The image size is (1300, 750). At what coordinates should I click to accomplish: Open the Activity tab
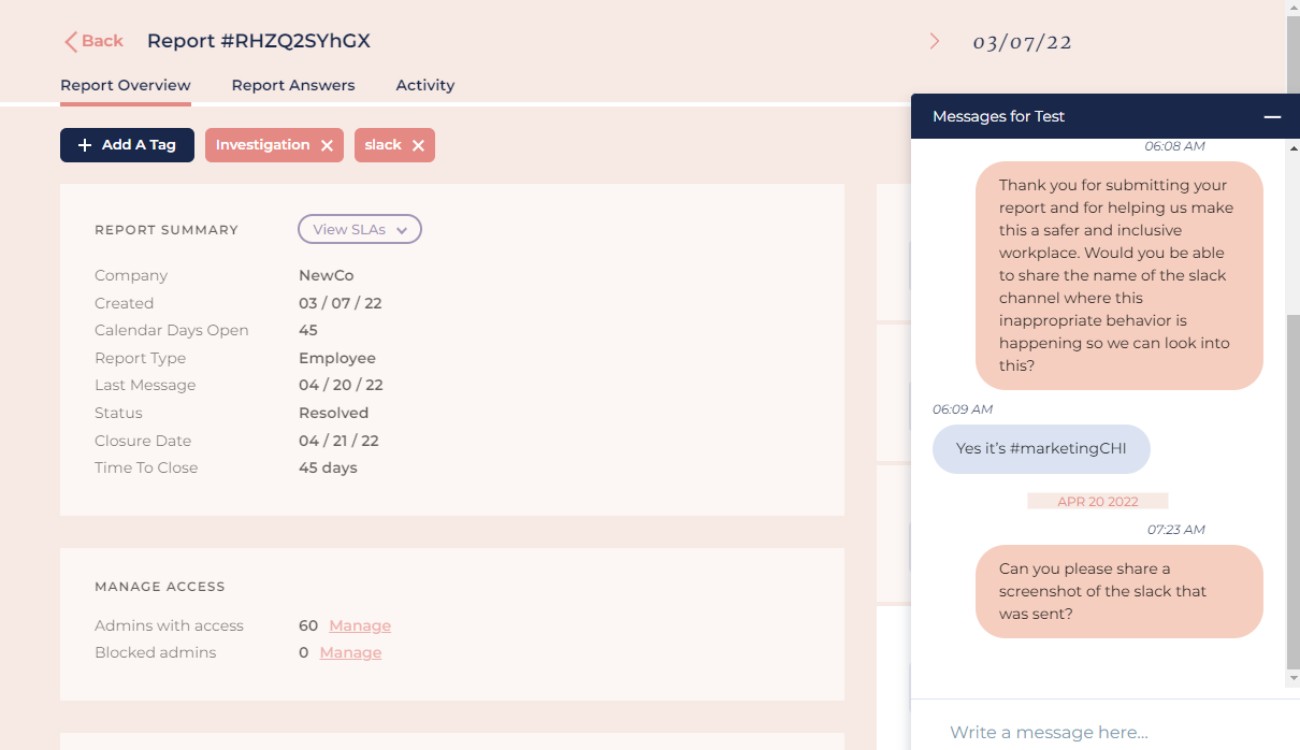tap(425, 85)
